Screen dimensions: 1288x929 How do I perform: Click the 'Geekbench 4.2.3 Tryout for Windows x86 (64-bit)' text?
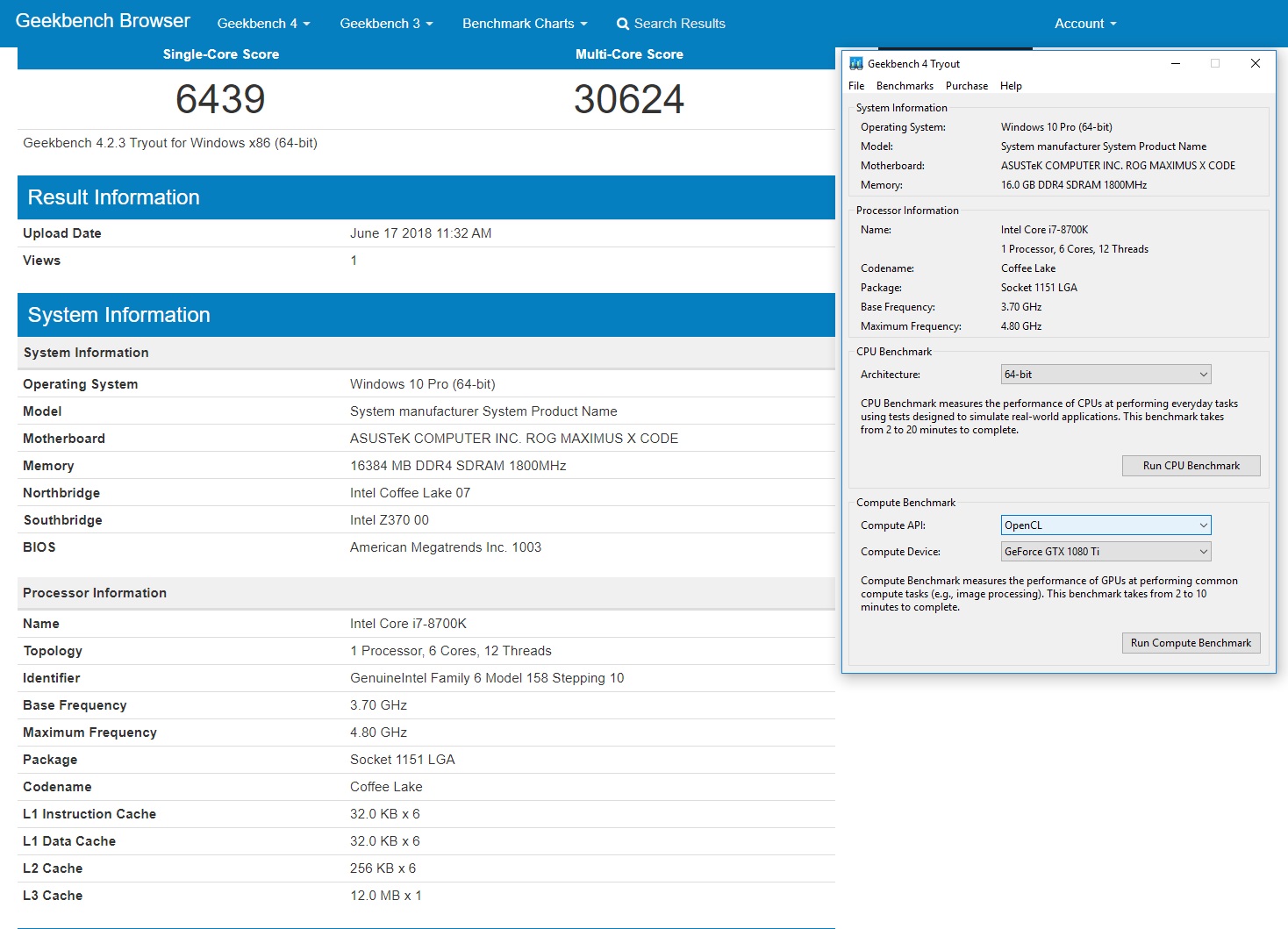(x=170, y=143)
